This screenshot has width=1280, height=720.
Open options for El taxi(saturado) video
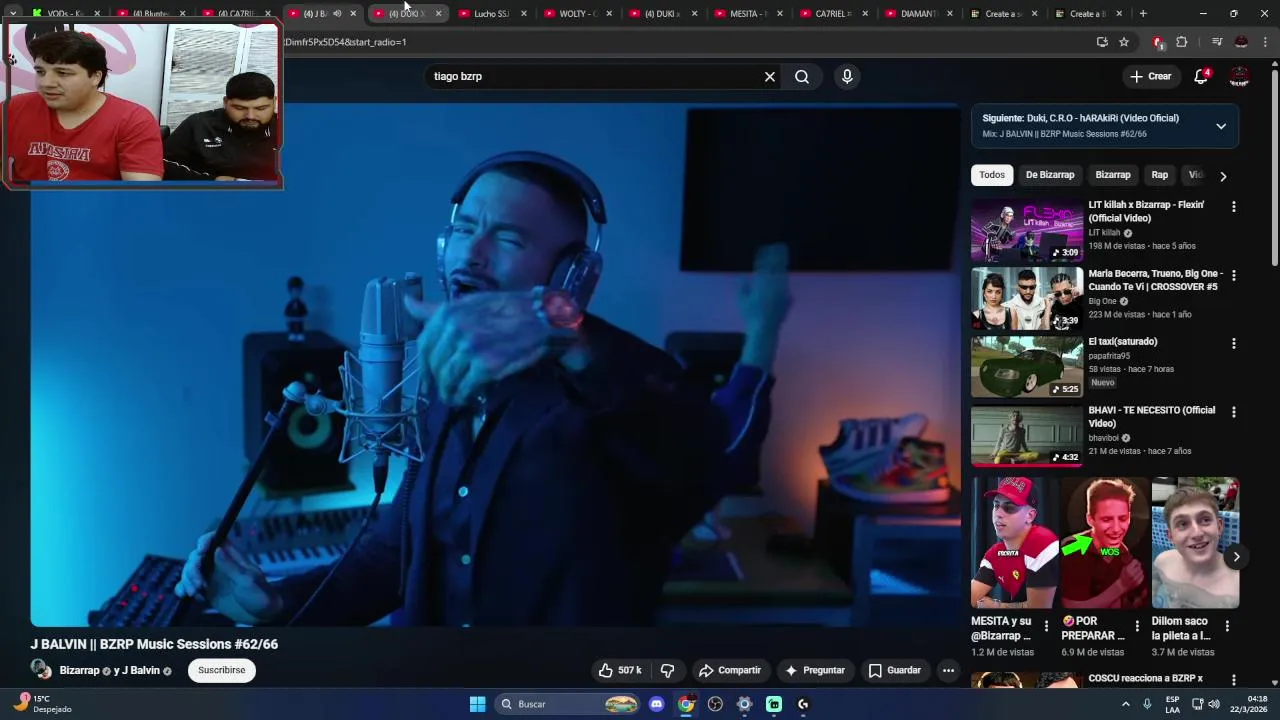click(1233, 343)
